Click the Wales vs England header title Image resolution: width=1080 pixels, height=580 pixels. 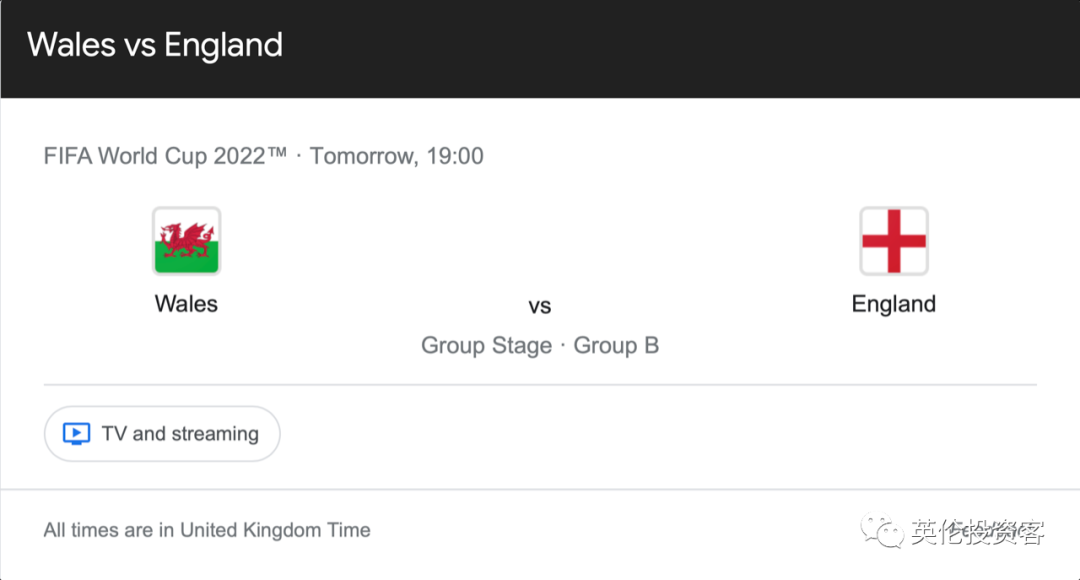tap(155, 45)
